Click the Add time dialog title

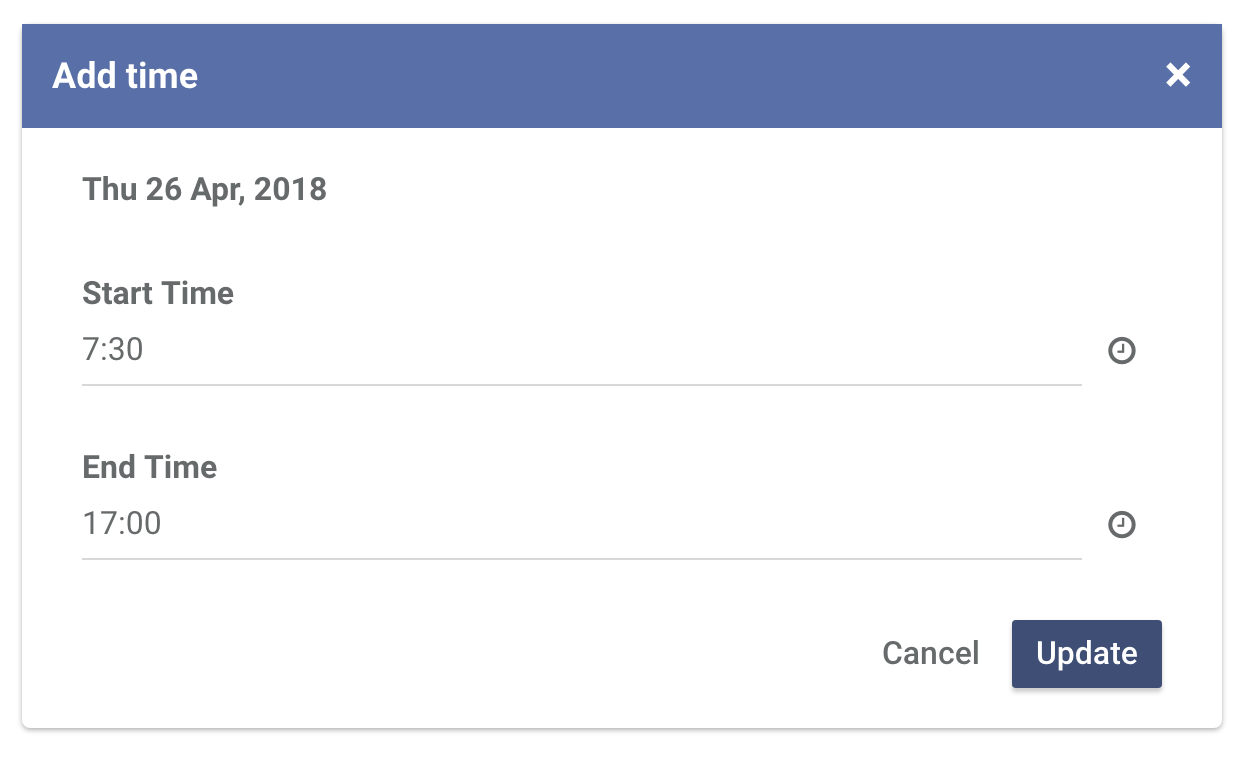tap(125, 76)
